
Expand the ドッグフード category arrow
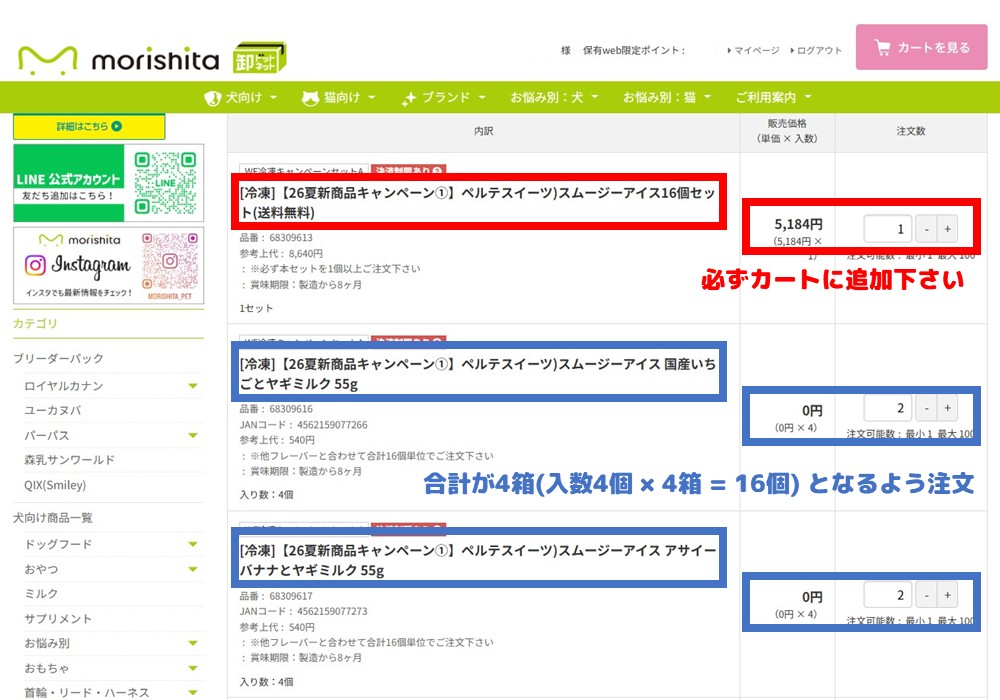(x=193, y=544)
